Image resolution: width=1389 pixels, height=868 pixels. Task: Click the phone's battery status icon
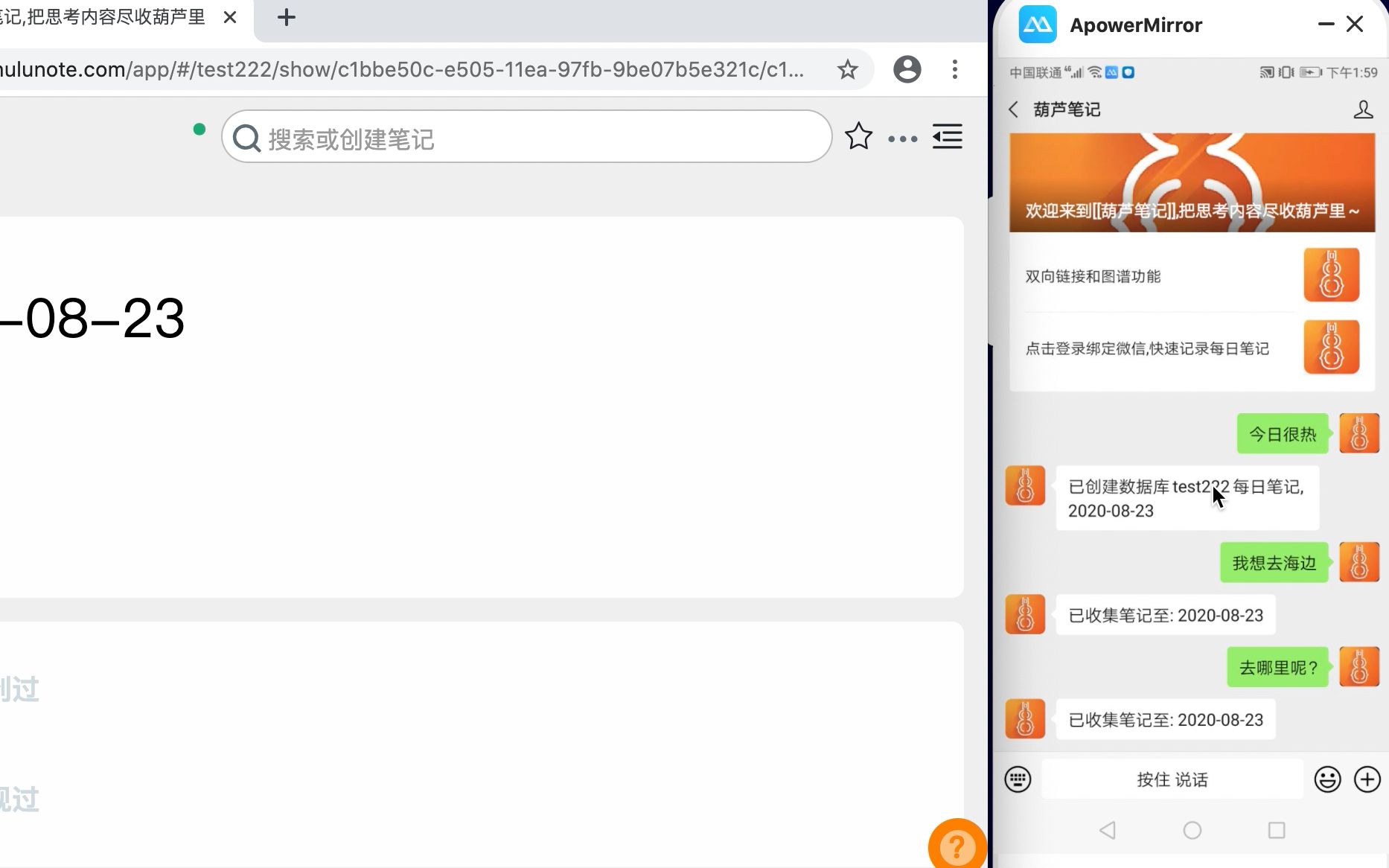tap(1311, 72)
